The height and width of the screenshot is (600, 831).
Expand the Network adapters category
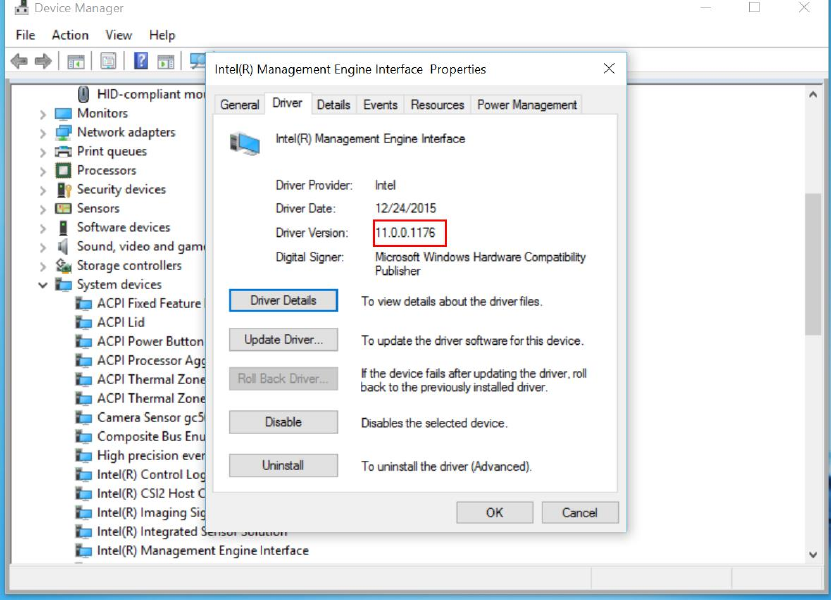point(43,133)
